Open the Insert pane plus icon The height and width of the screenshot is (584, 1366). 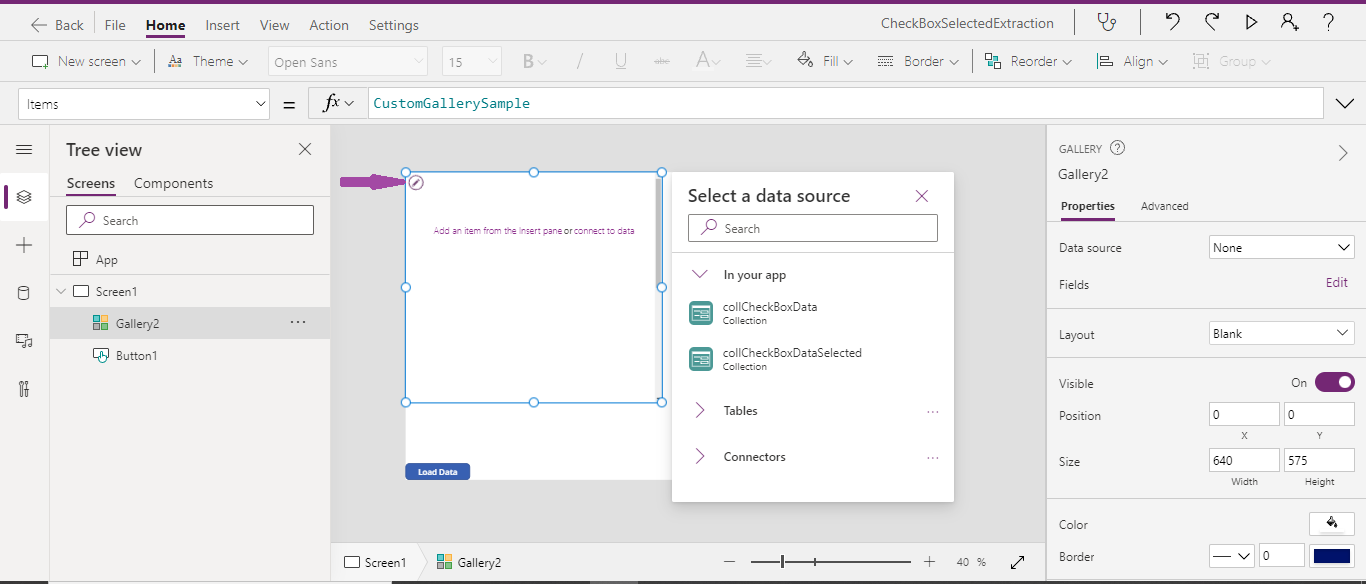click(24, 244)
